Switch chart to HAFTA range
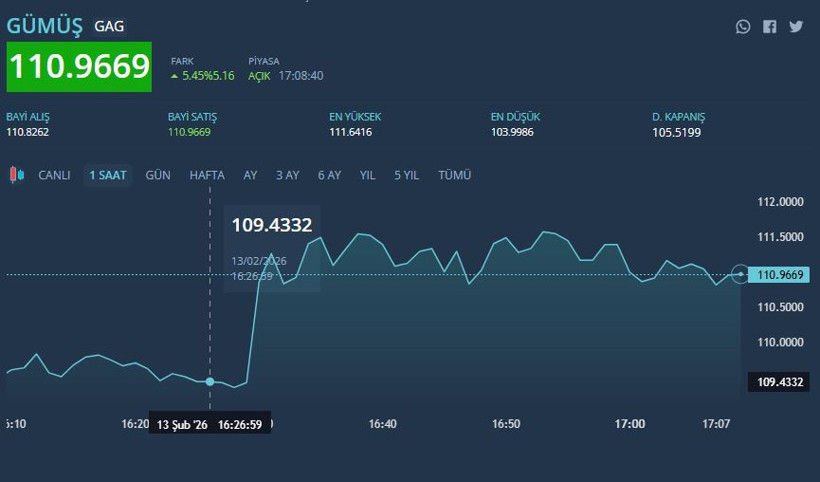The width and height of the screenshot is (820, 482). point(207,175)
